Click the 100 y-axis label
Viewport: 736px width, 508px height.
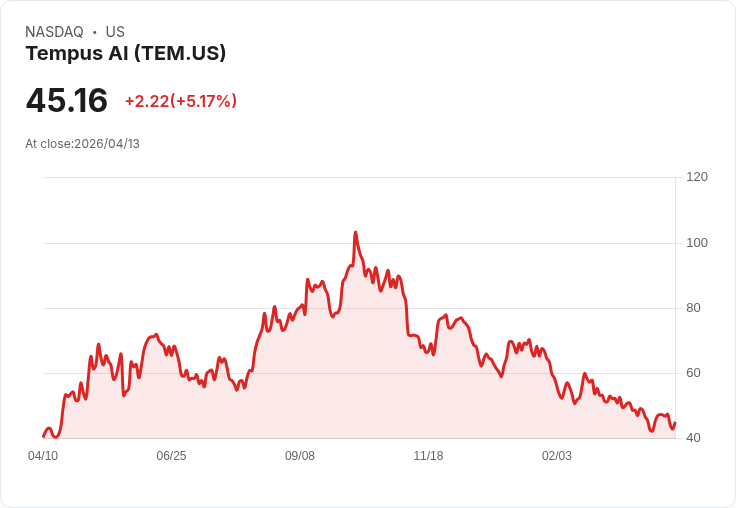[697, 243]
